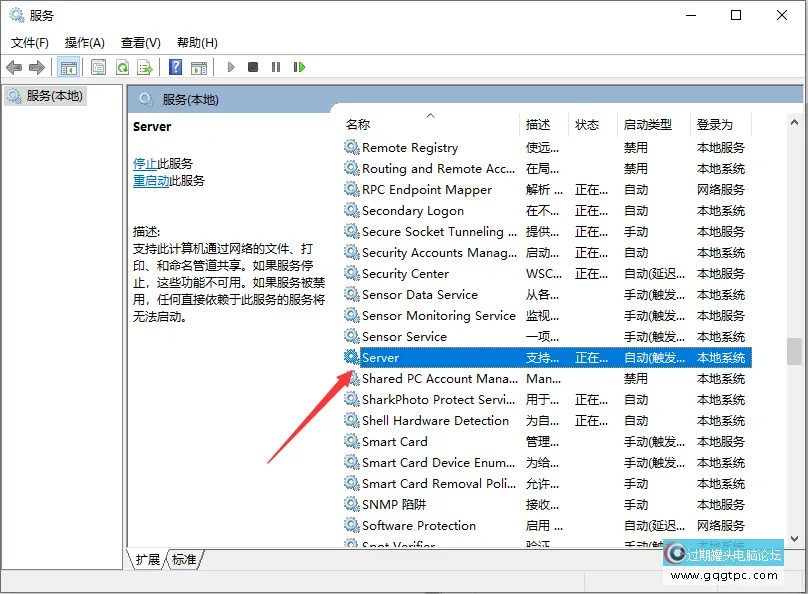Click the forward navigation arrow

click(35, 67)
